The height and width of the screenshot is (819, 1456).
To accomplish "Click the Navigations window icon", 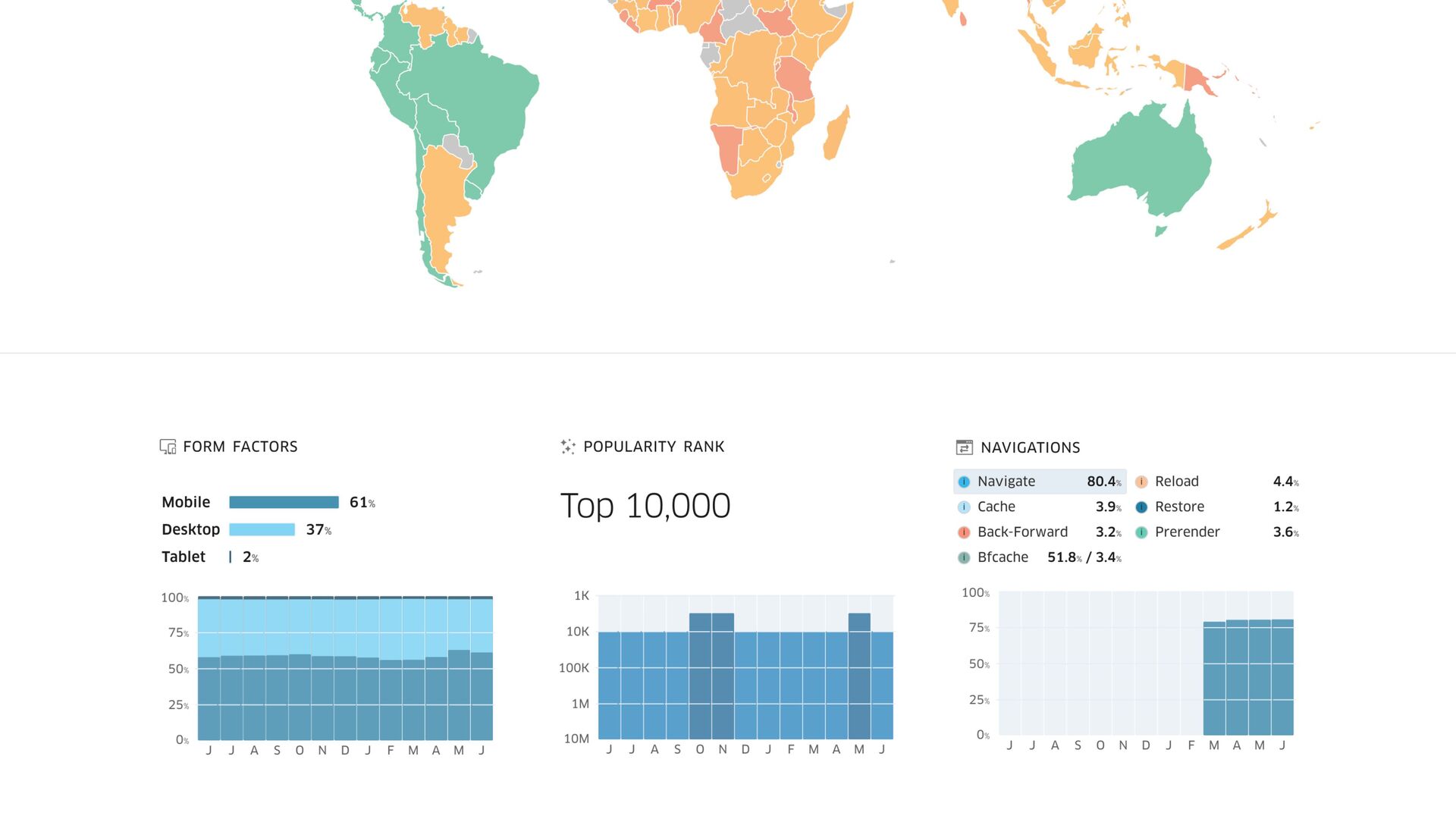I will 964,447.
